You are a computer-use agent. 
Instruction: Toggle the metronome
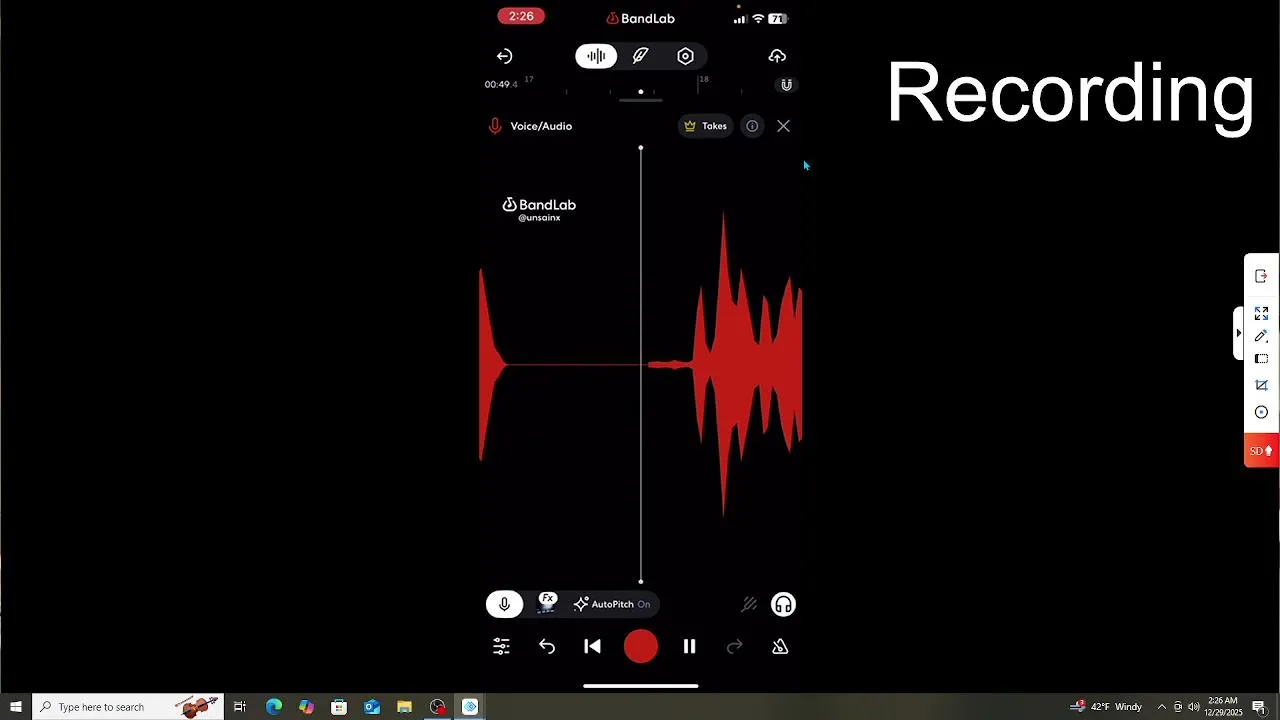tap(780, 647)
